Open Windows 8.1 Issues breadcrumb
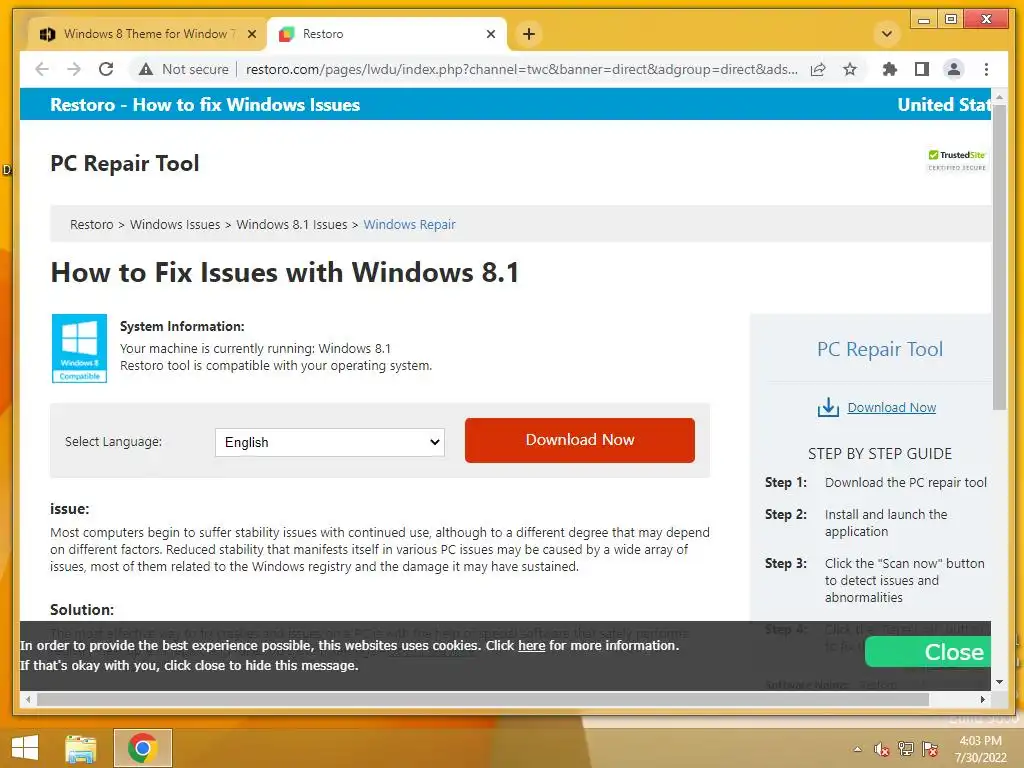Screen dimensions: 1024x768 pos(291,225)
